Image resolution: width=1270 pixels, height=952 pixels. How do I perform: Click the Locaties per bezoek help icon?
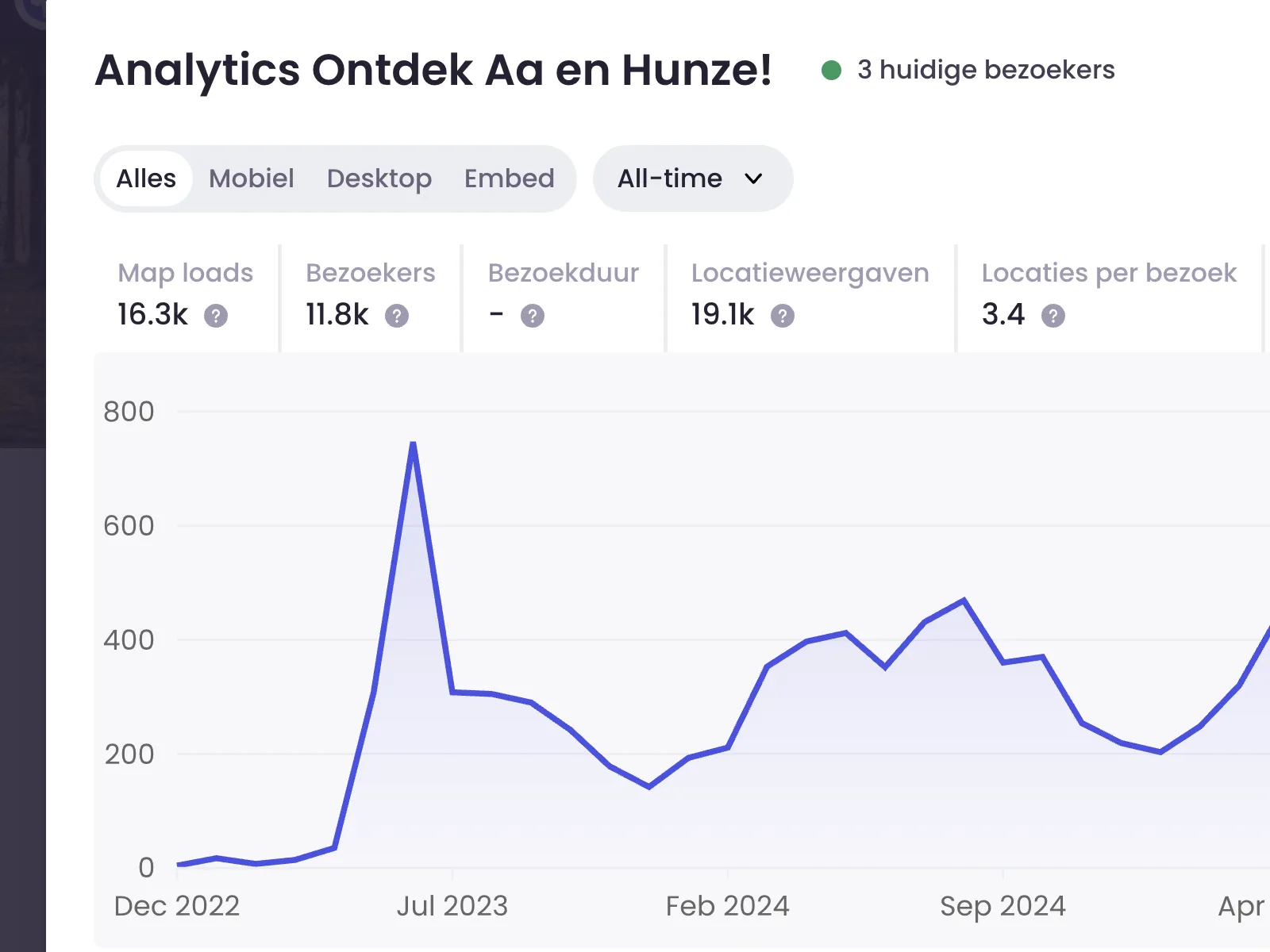pyautogui.click(x=1053, y=316)
